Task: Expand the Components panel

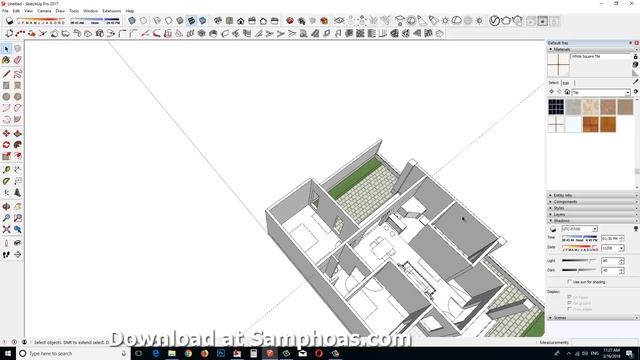Action: pos(551,202)
